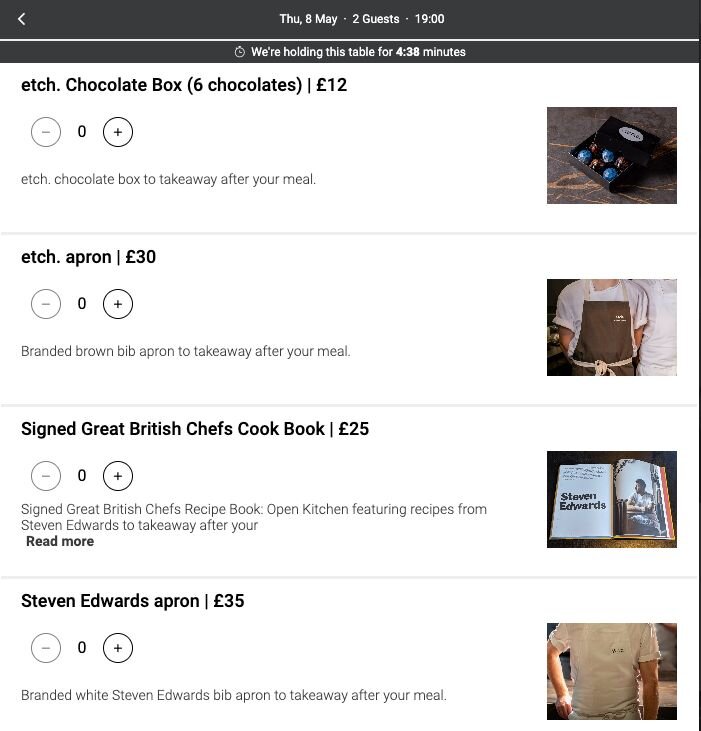
Task: Select the Steven Edwards apron heading
Action: point(132,601)
